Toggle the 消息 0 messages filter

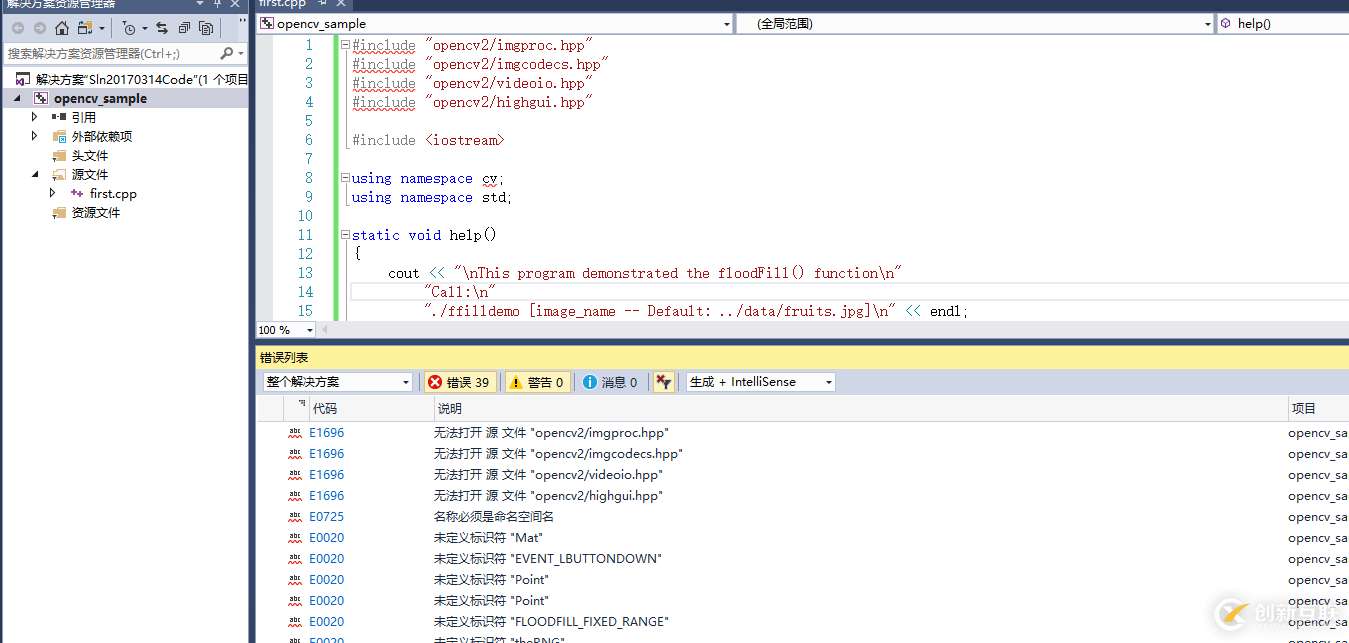(x=610, y=382)
